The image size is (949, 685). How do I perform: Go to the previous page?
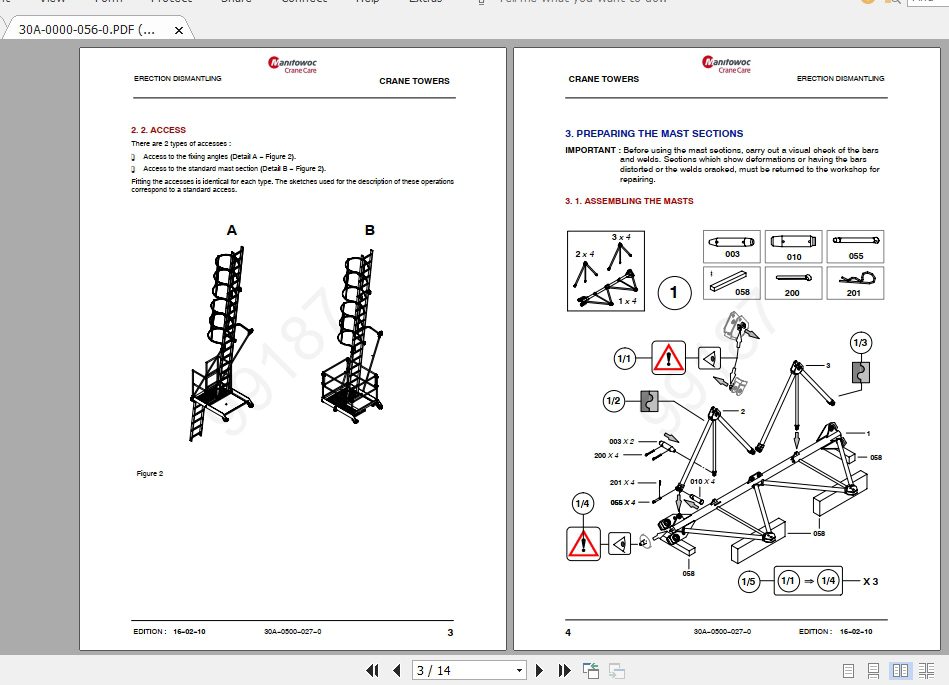(x=396, y=670)
